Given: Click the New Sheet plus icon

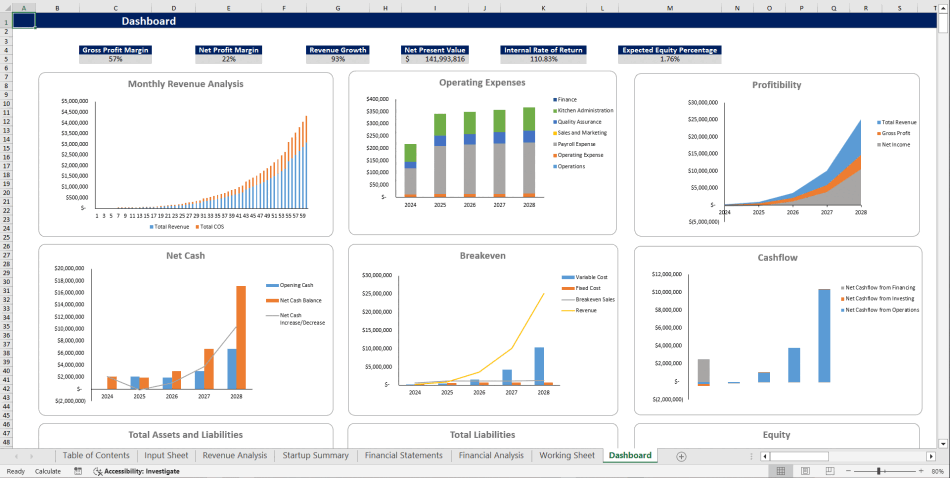Looking at the screenshot, I should click(681, 456).
